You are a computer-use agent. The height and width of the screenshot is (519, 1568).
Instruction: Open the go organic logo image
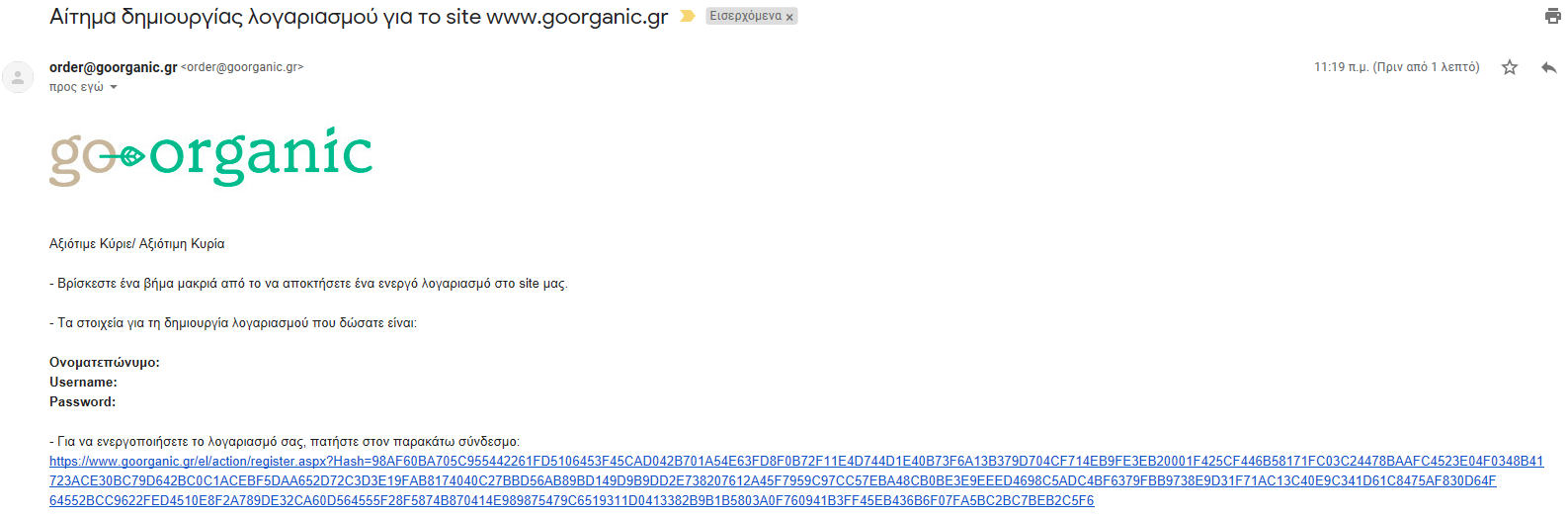pyautogui.click(x=211, y=156)
